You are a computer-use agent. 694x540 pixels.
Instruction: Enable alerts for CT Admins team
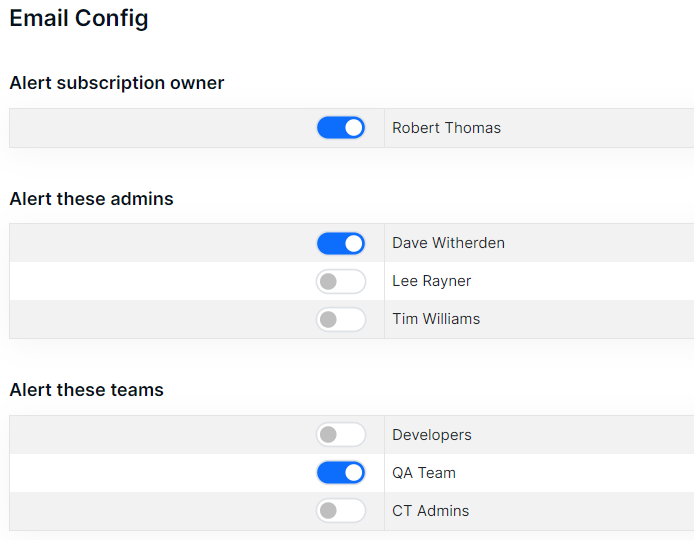click(x=341, y=511)
